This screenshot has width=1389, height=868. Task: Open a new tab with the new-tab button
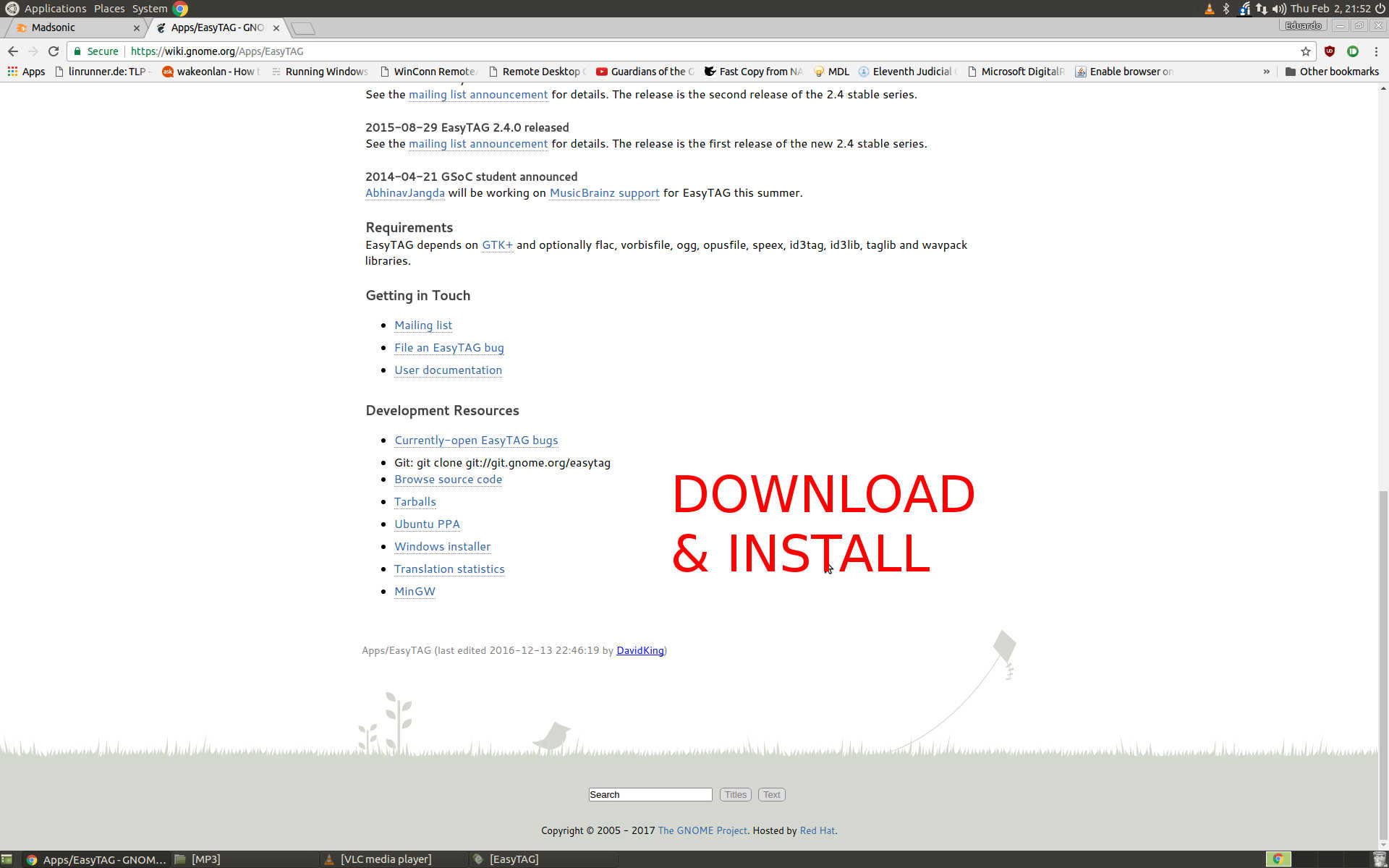click(303, 28)
